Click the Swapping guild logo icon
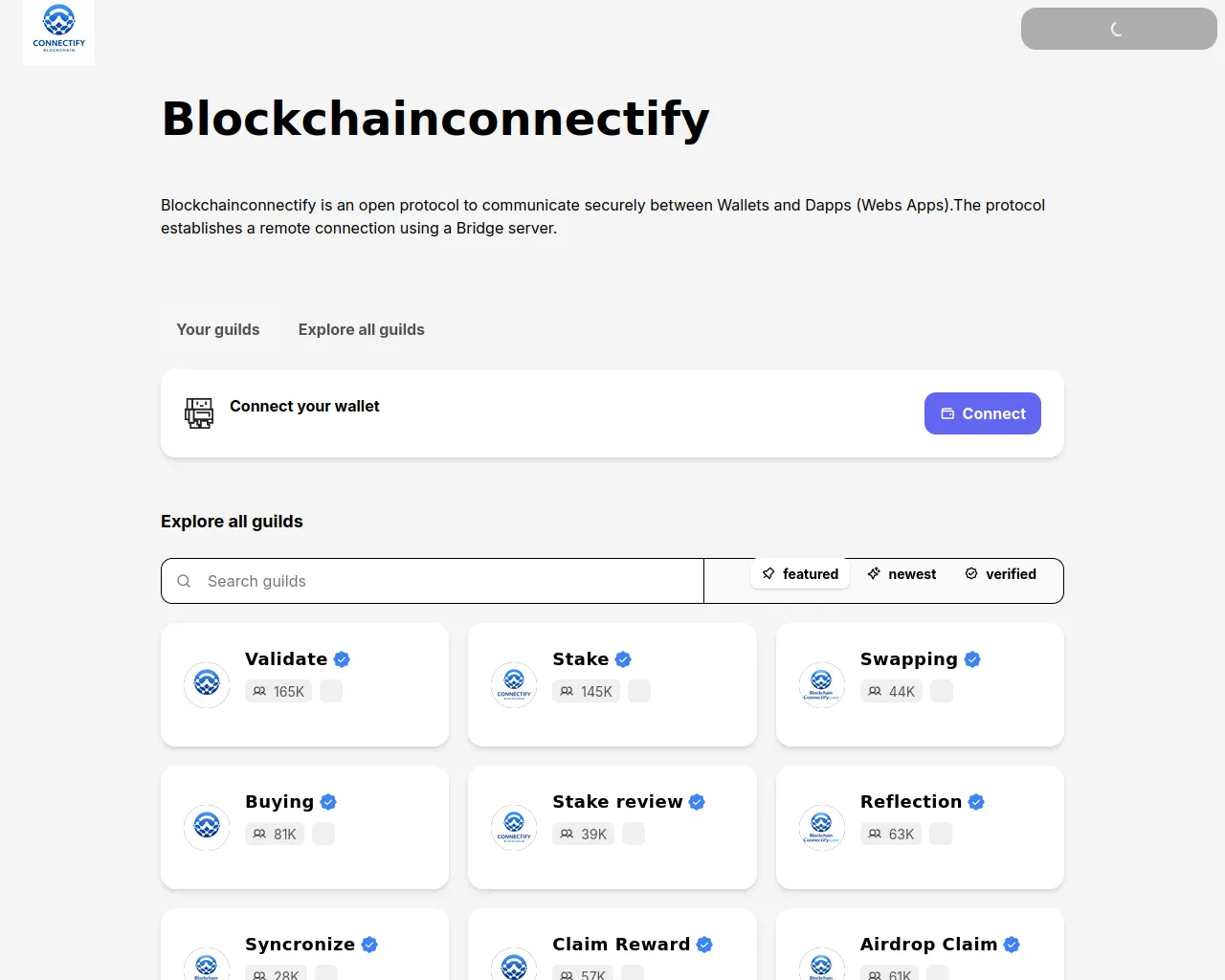1225x980 pixels. coord(821,684)
